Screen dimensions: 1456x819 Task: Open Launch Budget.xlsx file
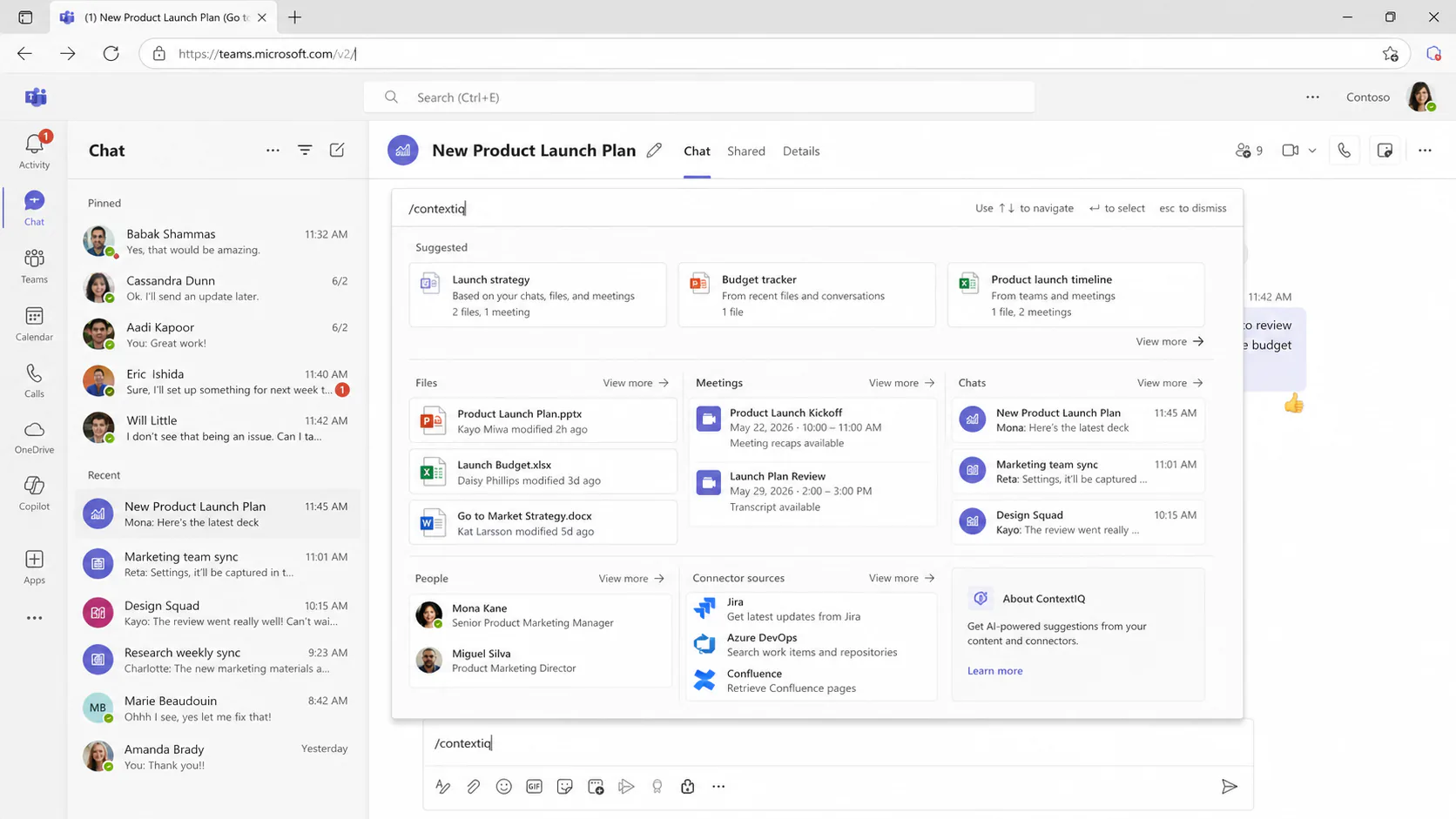[543, 473]
